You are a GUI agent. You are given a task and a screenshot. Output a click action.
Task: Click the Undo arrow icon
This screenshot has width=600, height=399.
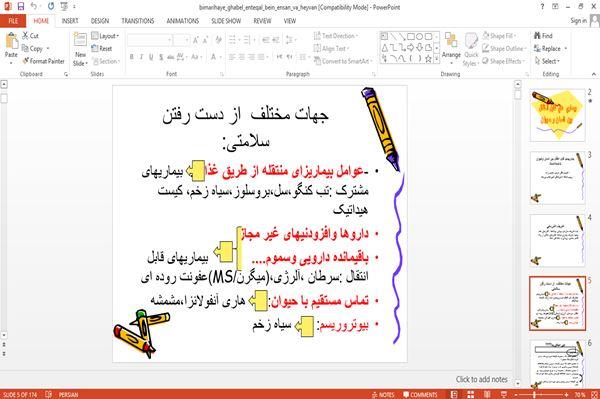(x=34, y=7)
